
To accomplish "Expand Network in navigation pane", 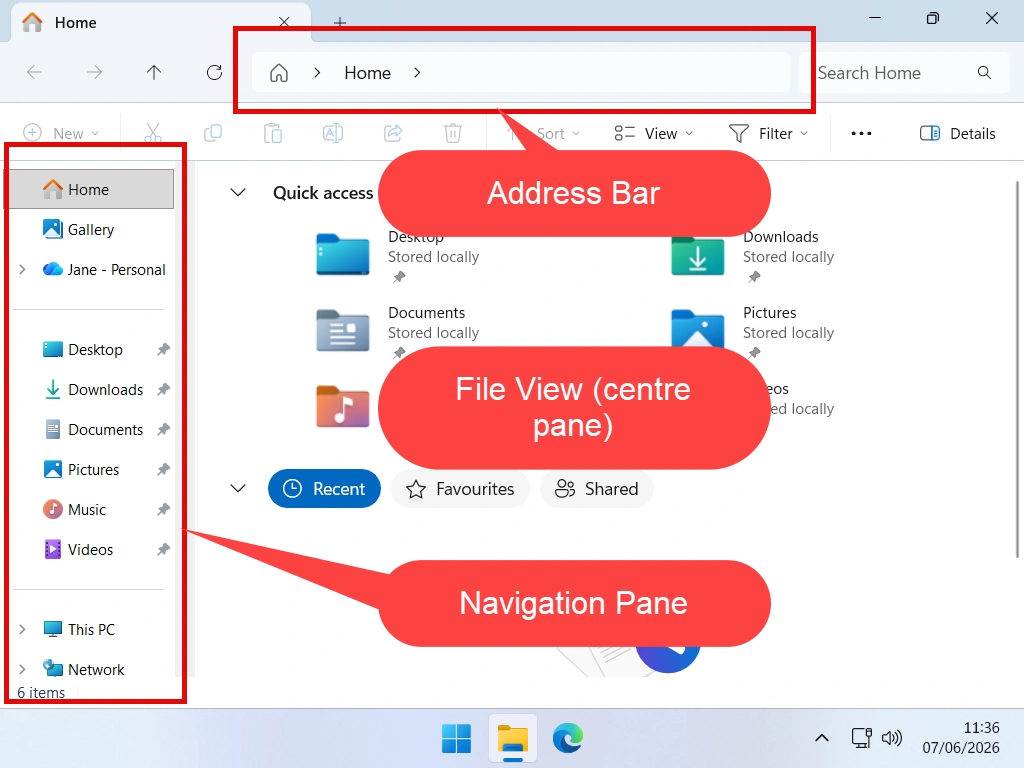I will tap(22, 669).
